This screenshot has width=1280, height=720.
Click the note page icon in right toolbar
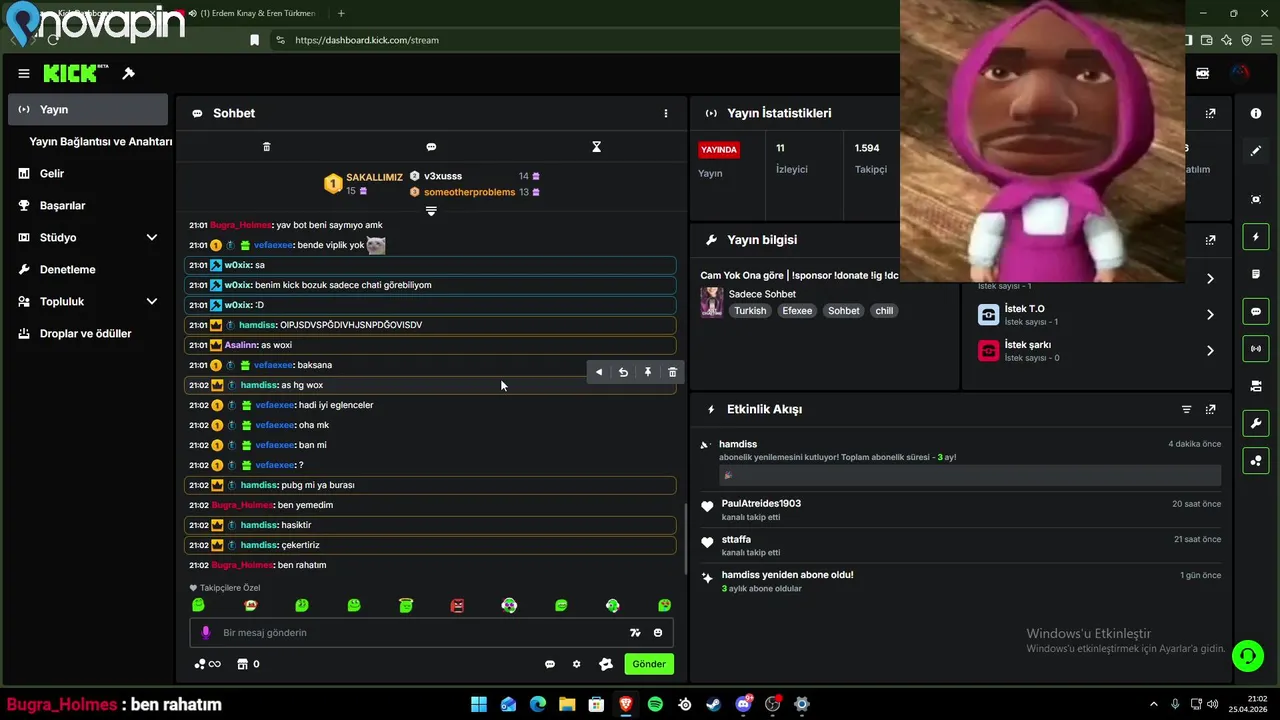pyautogui.click(x=1256, y=274)
